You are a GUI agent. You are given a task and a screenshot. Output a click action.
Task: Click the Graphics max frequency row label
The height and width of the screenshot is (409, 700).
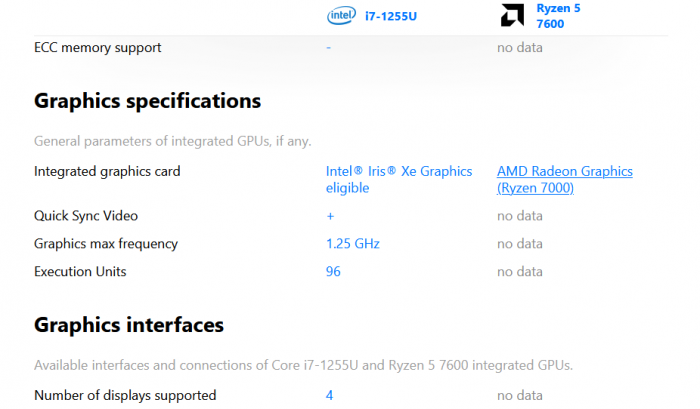[x=106, y=243]
